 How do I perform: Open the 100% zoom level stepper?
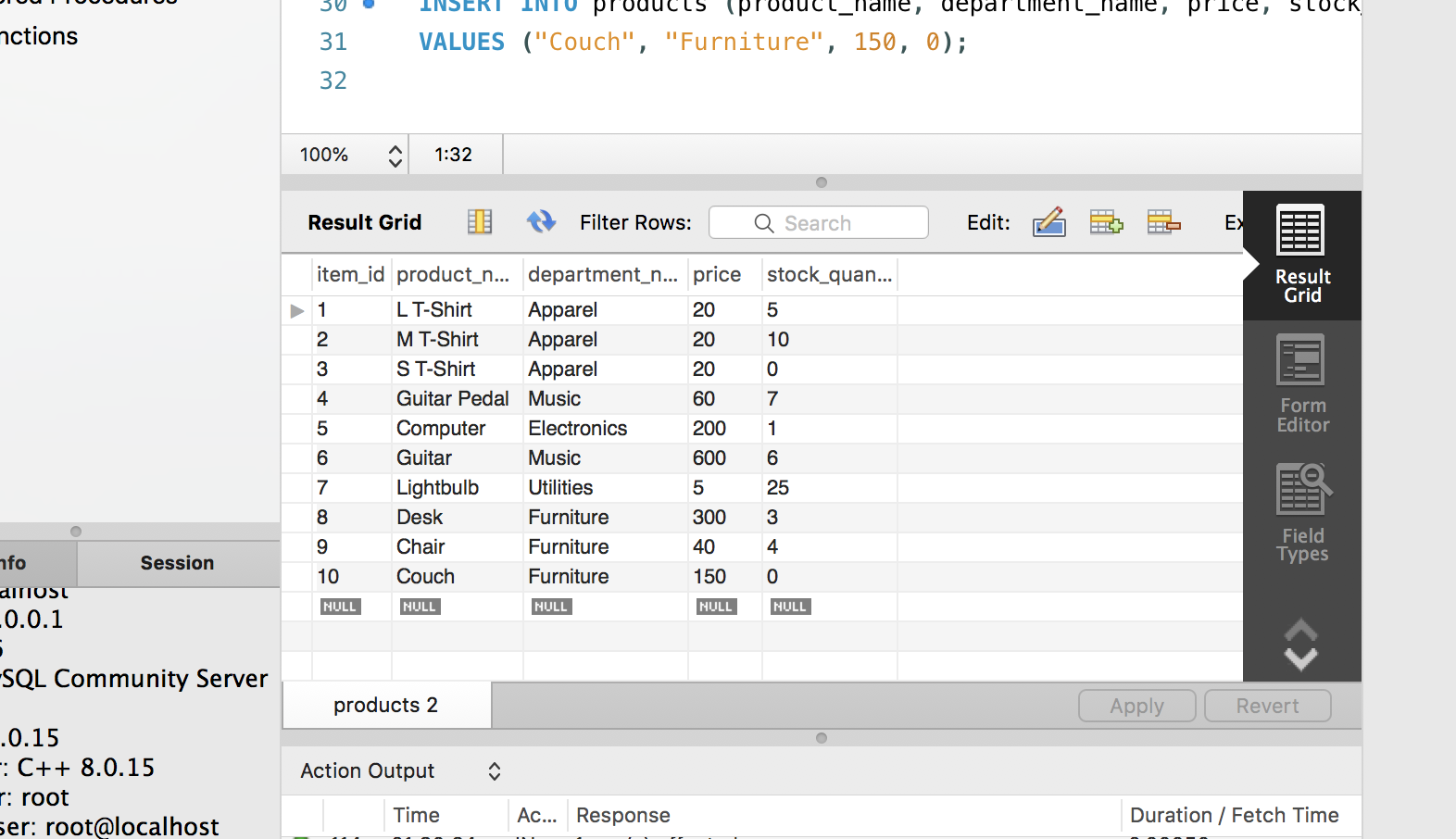395,155
